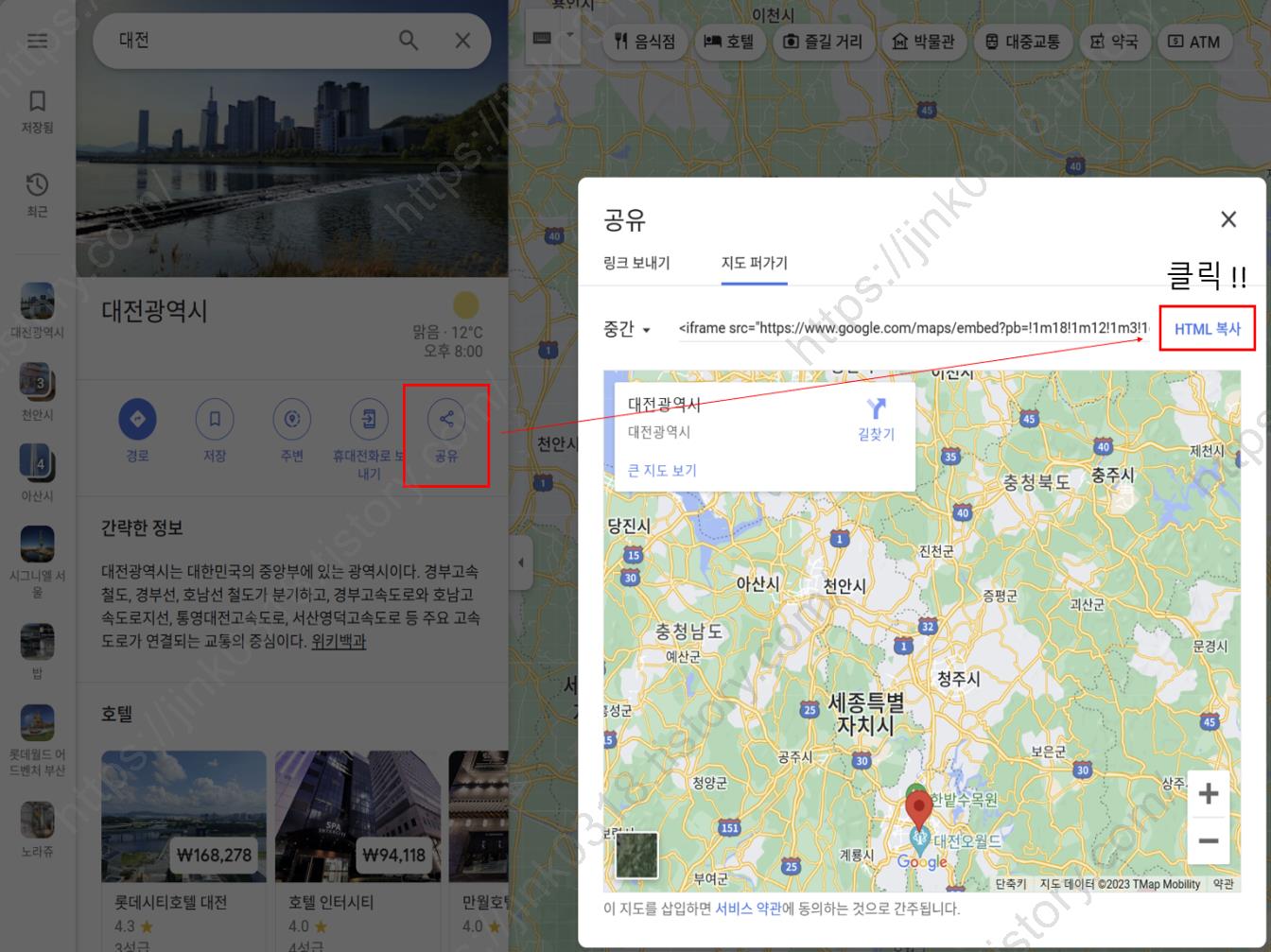1271x952 pixels.
Task: Filter map by 즐길 거리
Action: (824, 42)
